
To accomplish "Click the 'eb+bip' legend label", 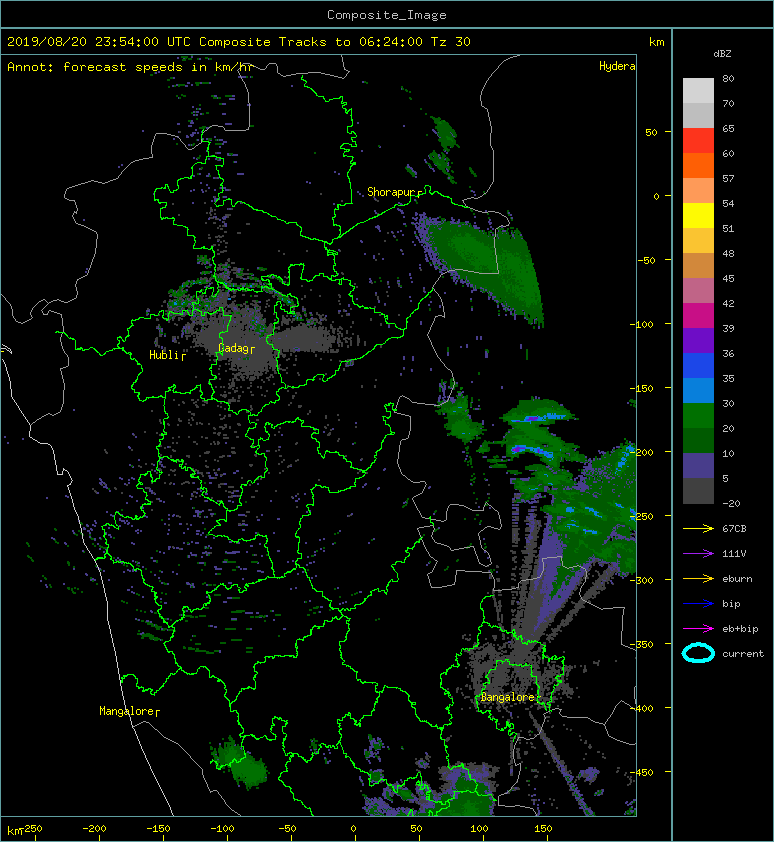I will coord(740,629).
